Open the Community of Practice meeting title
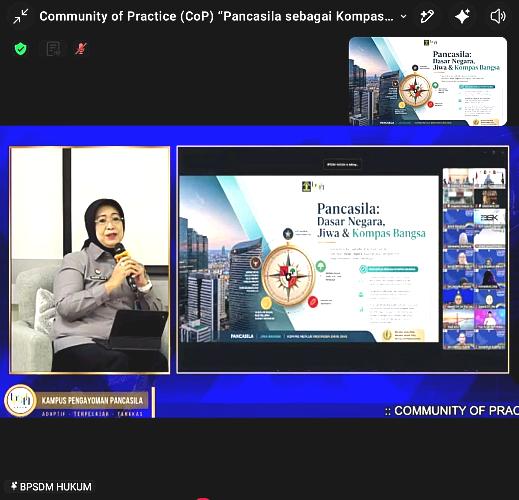 click(x=216, y=16)
